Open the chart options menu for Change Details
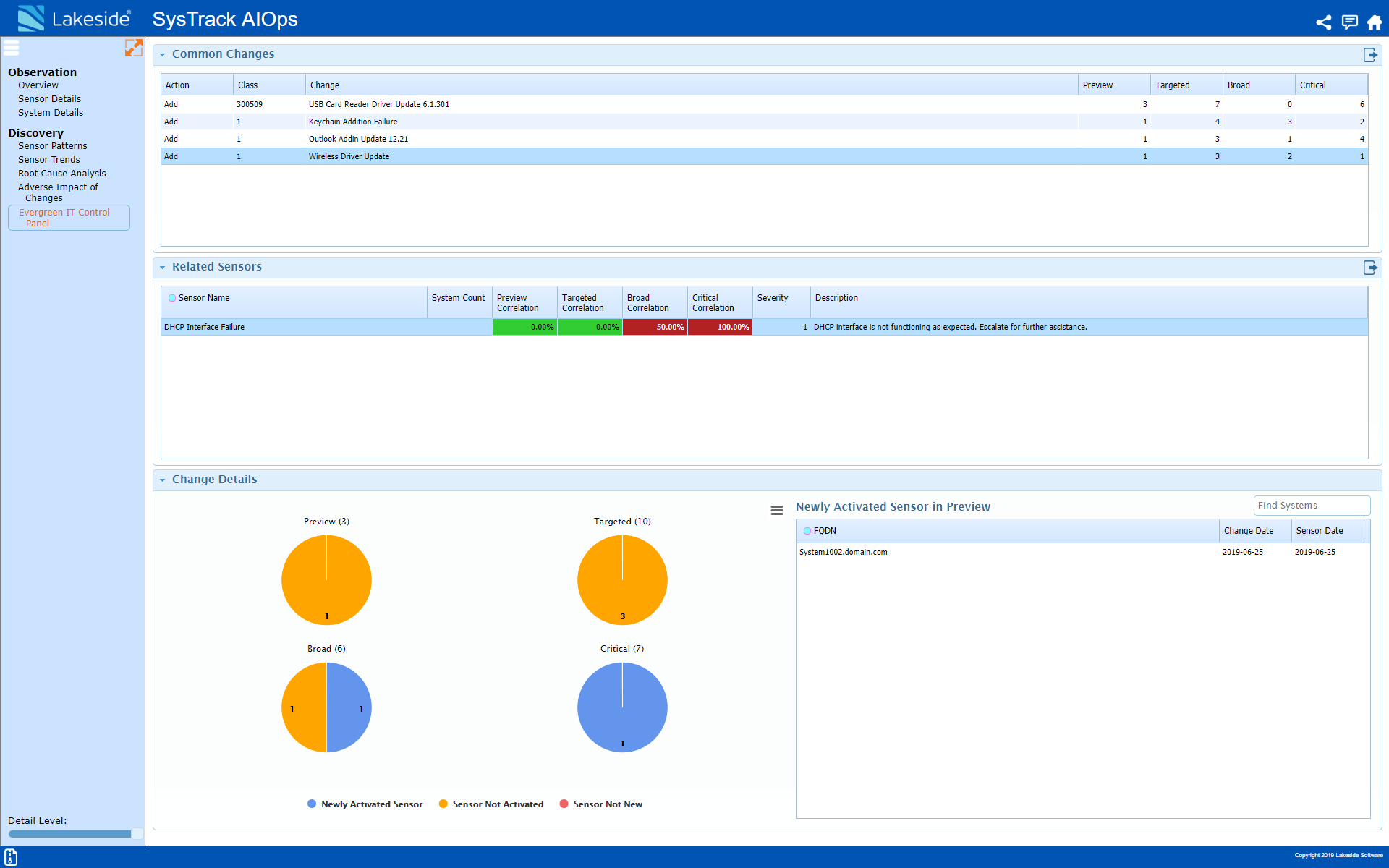This screenshot has width=1389, height=868. click(776, 510)
